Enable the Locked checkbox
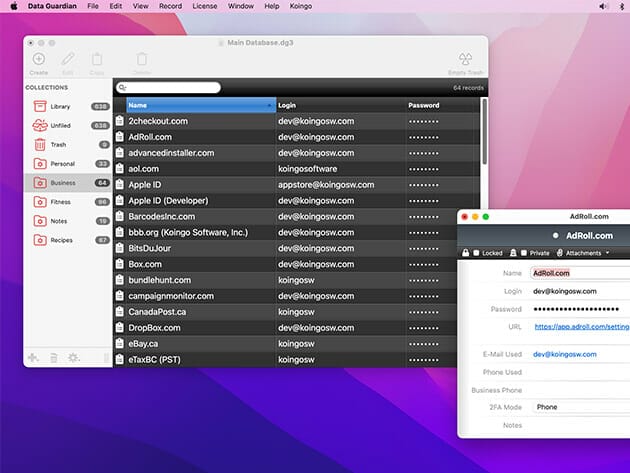The width and height of the screenshot is (630, 473). coord(477,253)
